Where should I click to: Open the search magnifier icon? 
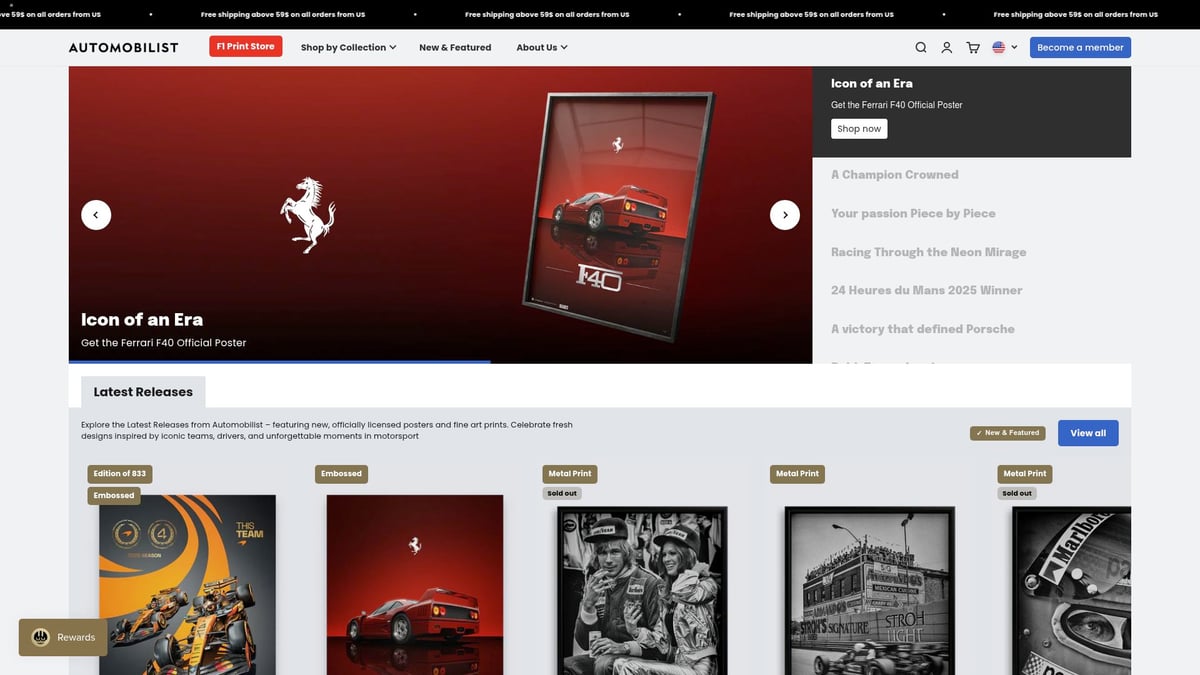921,47
